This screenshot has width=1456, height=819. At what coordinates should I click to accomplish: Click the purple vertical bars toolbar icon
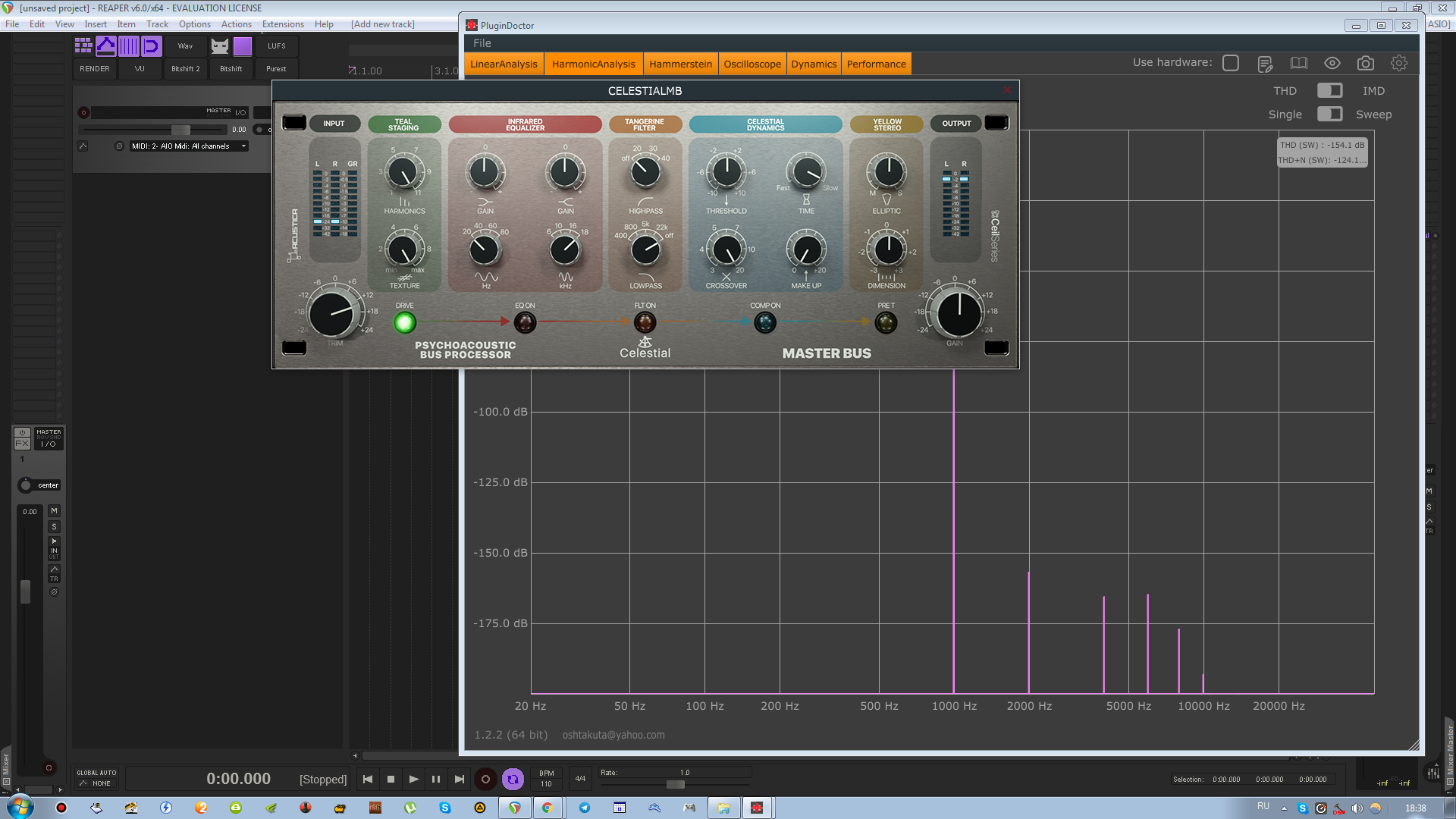129,46
